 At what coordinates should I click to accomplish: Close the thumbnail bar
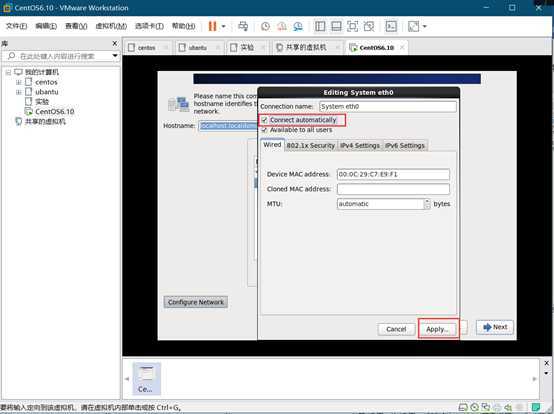click(546, 363)
